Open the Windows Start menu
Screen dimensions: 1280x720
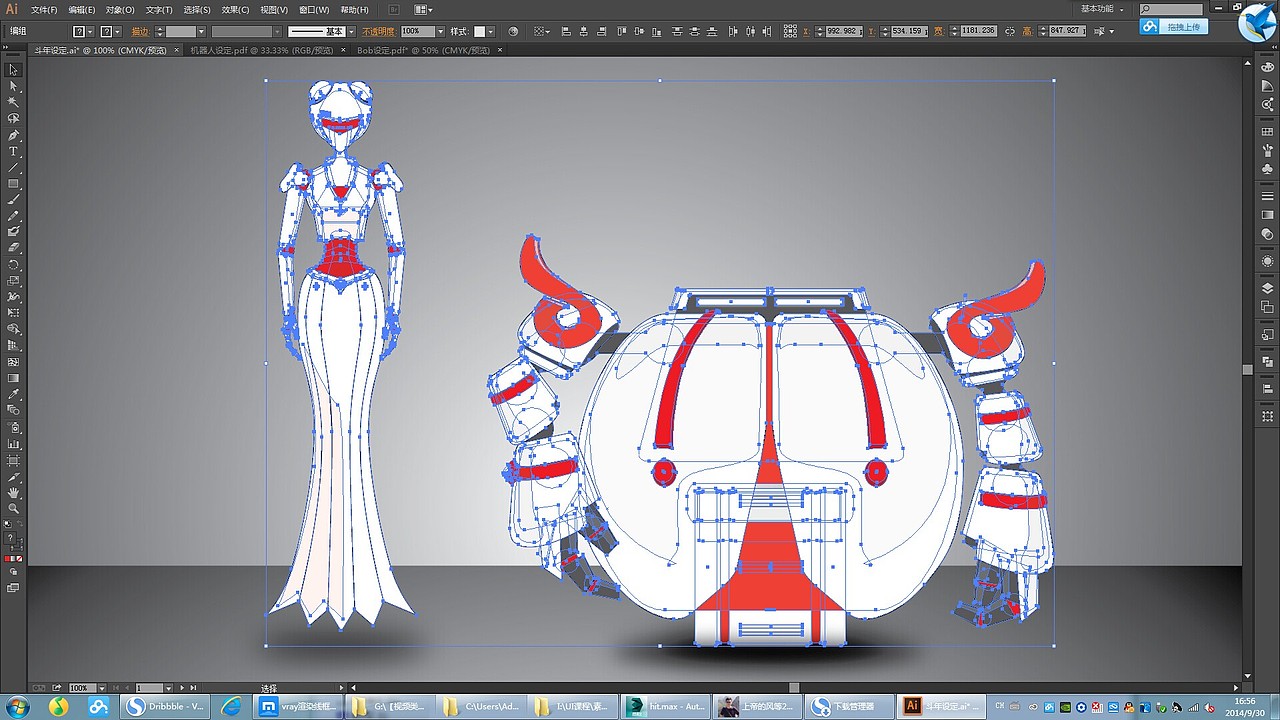18,706
